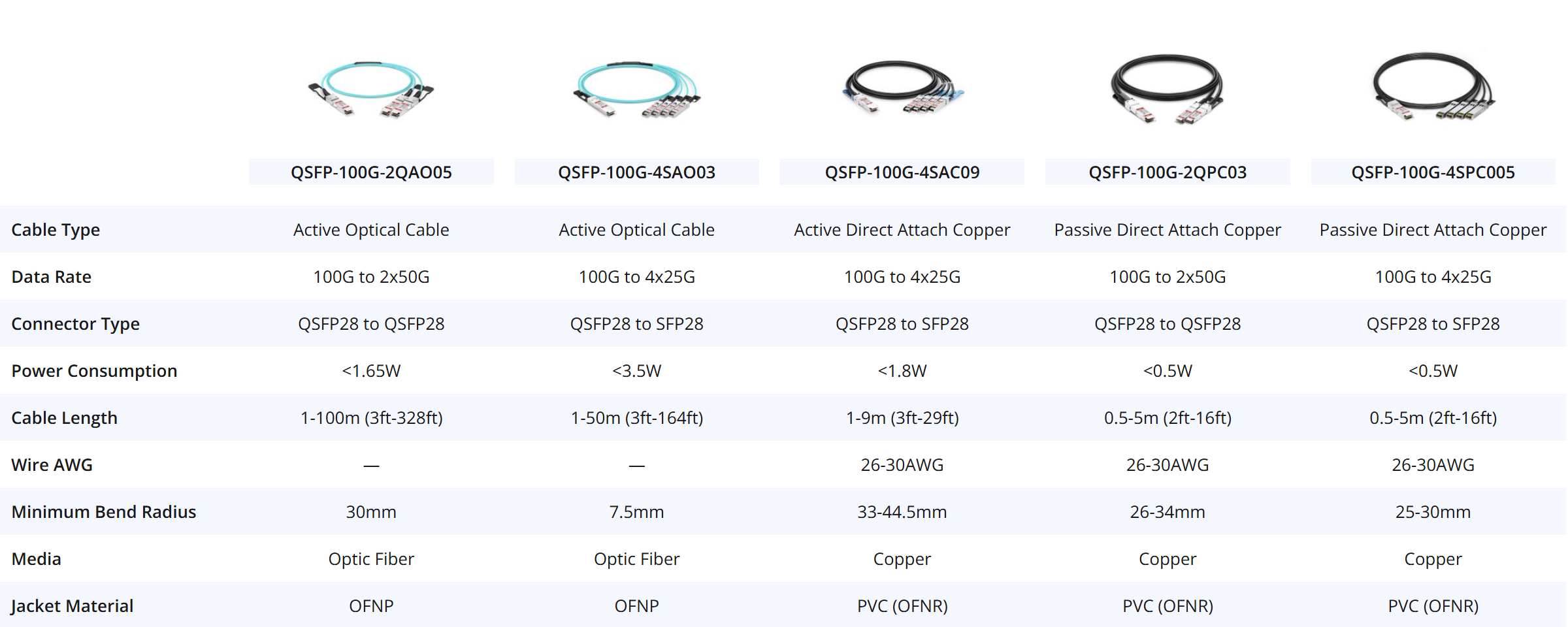Click the QSFP-100G-4SPC005 product name
1568x627 pixels.
tap(1433, 172)
